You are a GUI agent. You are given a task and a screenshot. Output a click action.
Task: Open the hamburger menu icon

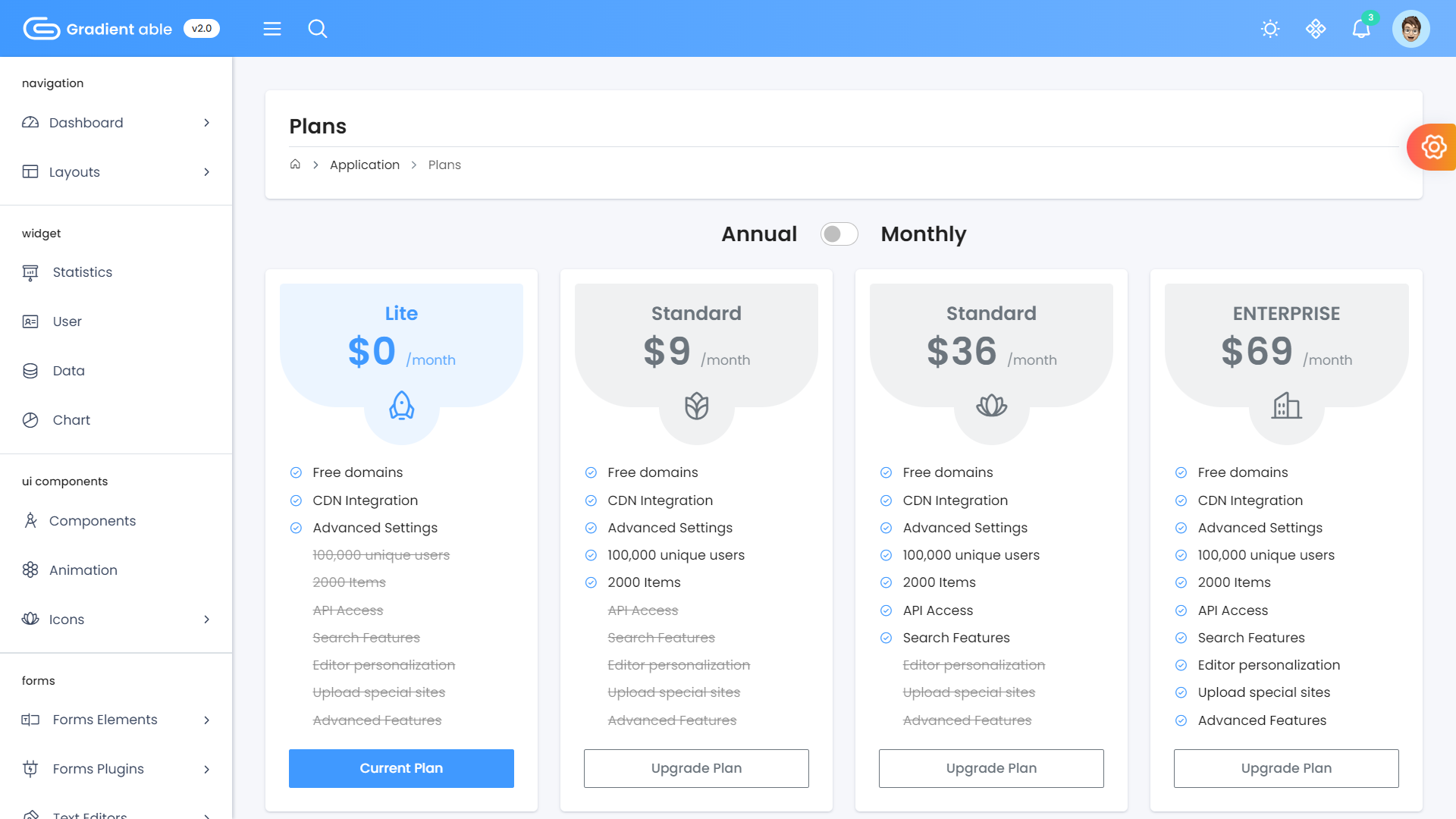[x=272, y=29]
